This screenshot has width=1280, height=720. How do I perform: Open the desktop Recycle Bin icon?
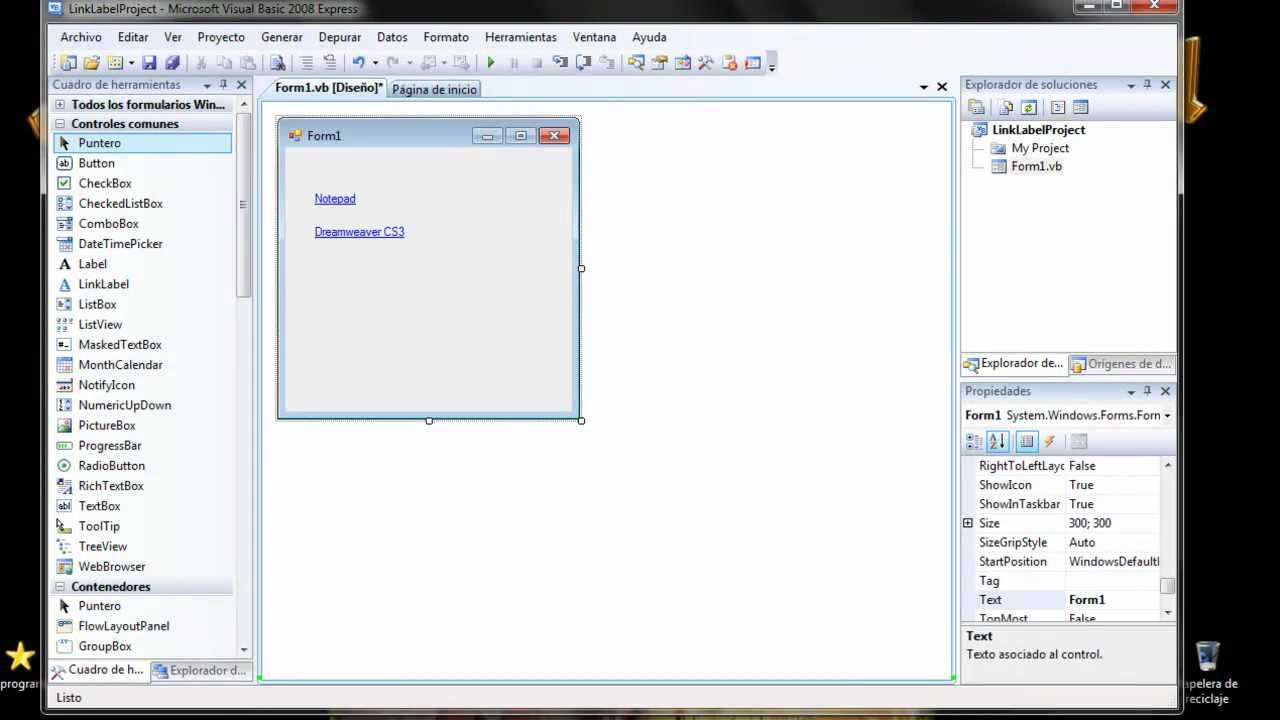pos(1208,657)
